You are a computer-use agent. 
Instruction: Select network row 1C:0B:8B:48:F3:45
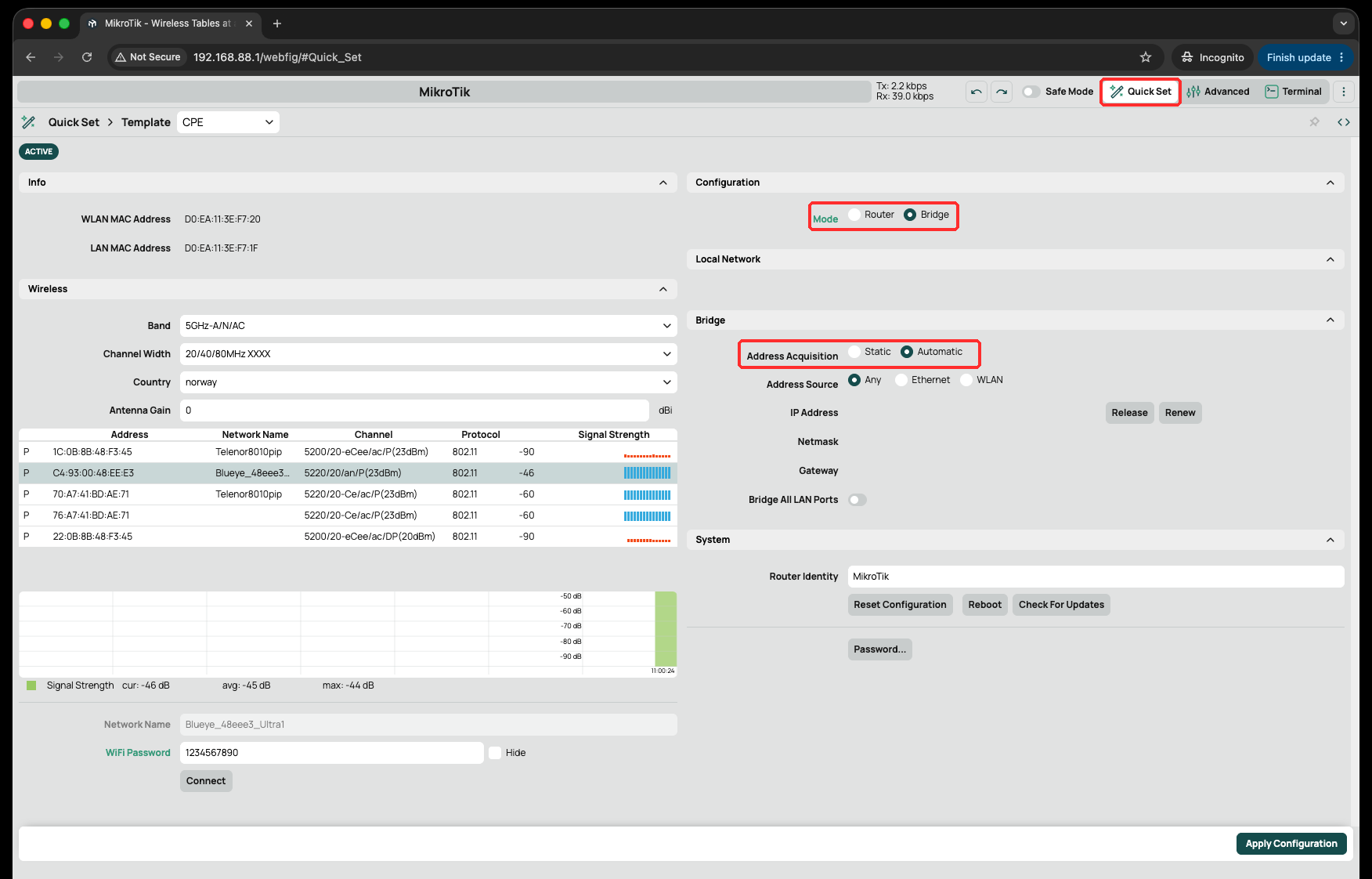pyautogui.click(x=348, y=452)
